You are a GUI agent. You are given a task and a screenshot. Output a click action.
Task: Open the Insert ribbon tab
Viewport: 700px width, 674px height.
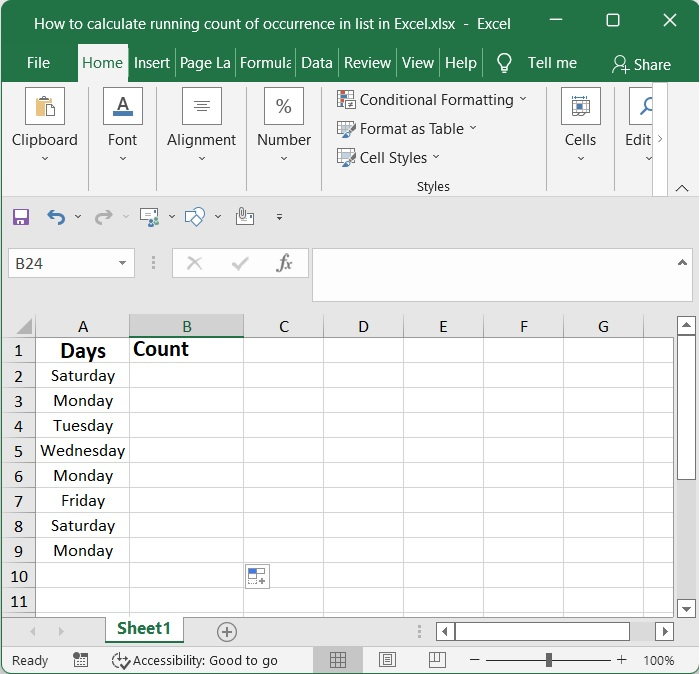[x=152, y=62]
